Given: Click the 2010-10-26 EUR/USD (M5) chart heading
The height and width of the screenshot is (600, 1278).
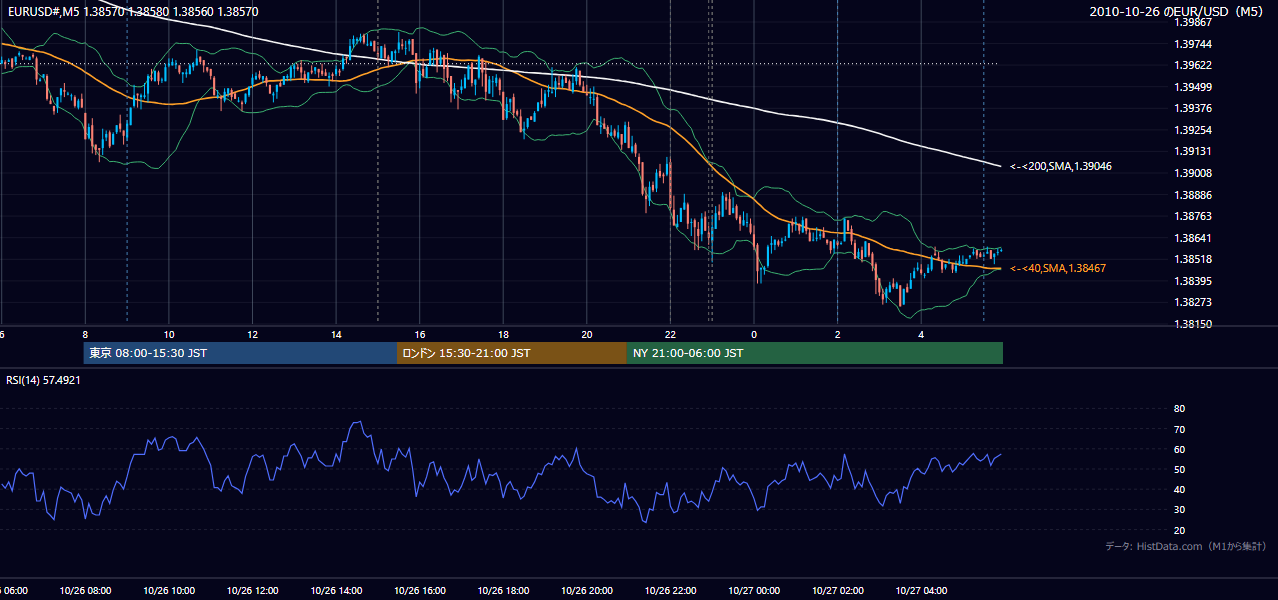Looking at the screenshot, I should 1178,11.
